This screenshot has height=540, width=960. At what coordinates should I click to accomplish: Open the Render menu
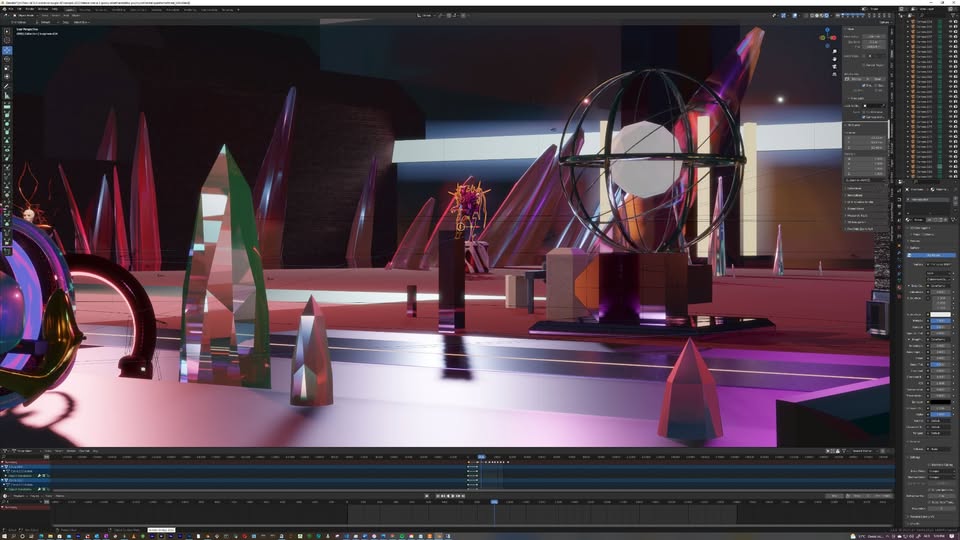click(x=29, y=9)
